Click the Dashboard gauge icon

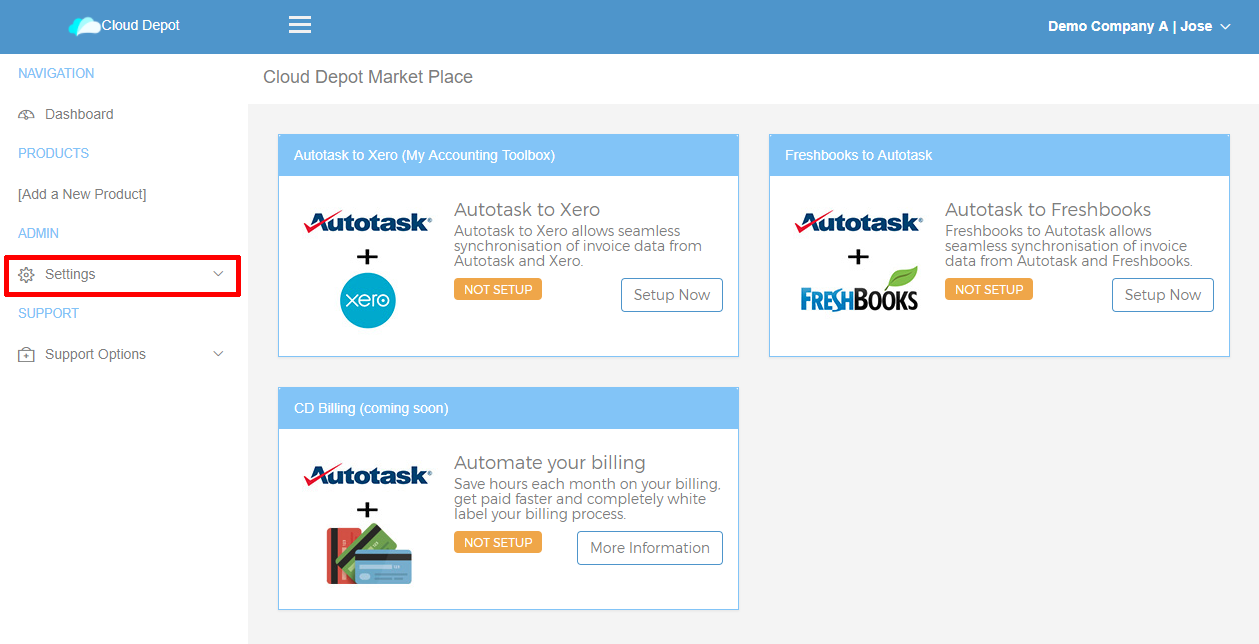(x=27, y=115)
